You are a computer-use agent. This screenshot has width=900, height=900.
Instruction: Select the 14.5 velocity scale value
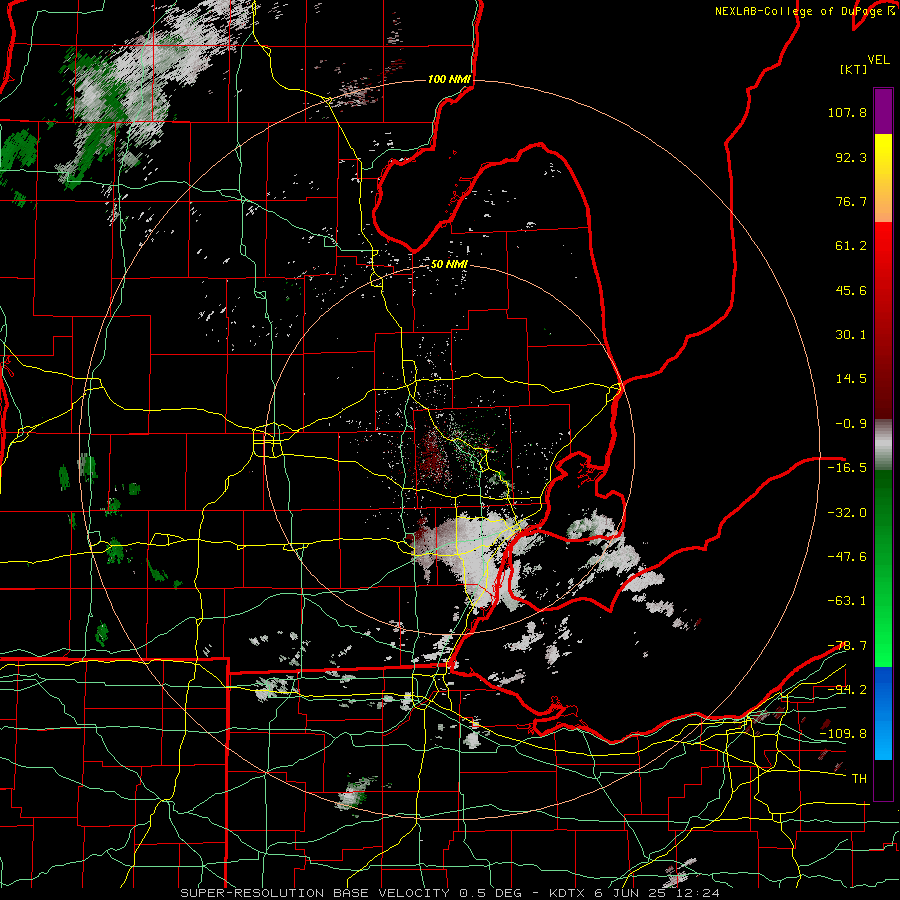coord(851,379)
